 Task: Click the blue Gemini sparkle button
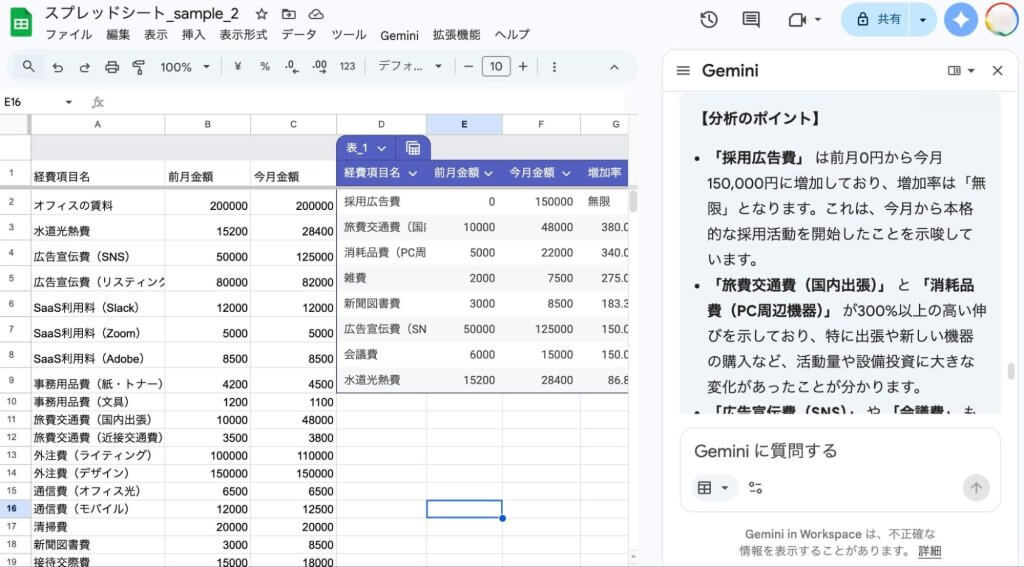[x=961, y=19]
